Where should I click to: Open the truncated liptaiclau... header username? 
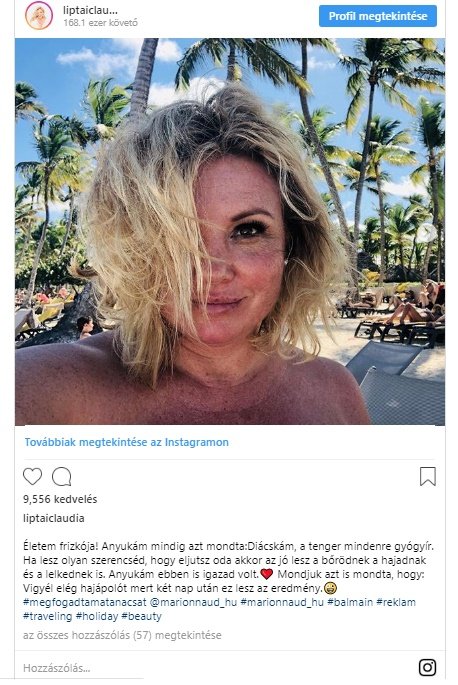(90, 10)
